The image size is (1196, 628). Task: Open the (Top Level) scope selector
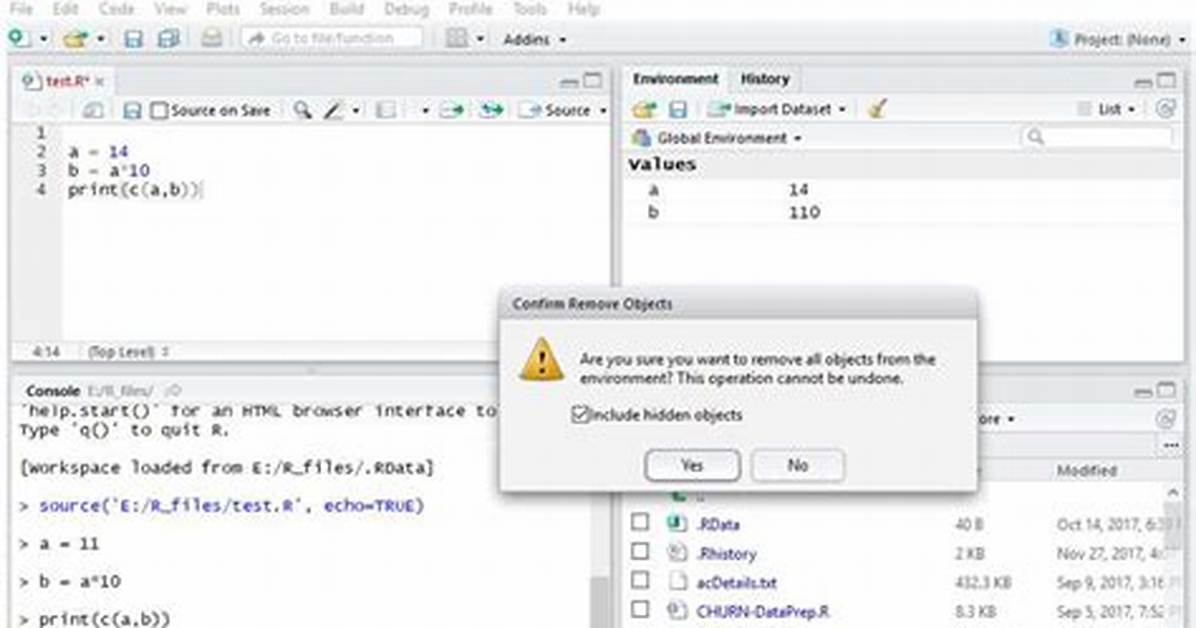128,352
